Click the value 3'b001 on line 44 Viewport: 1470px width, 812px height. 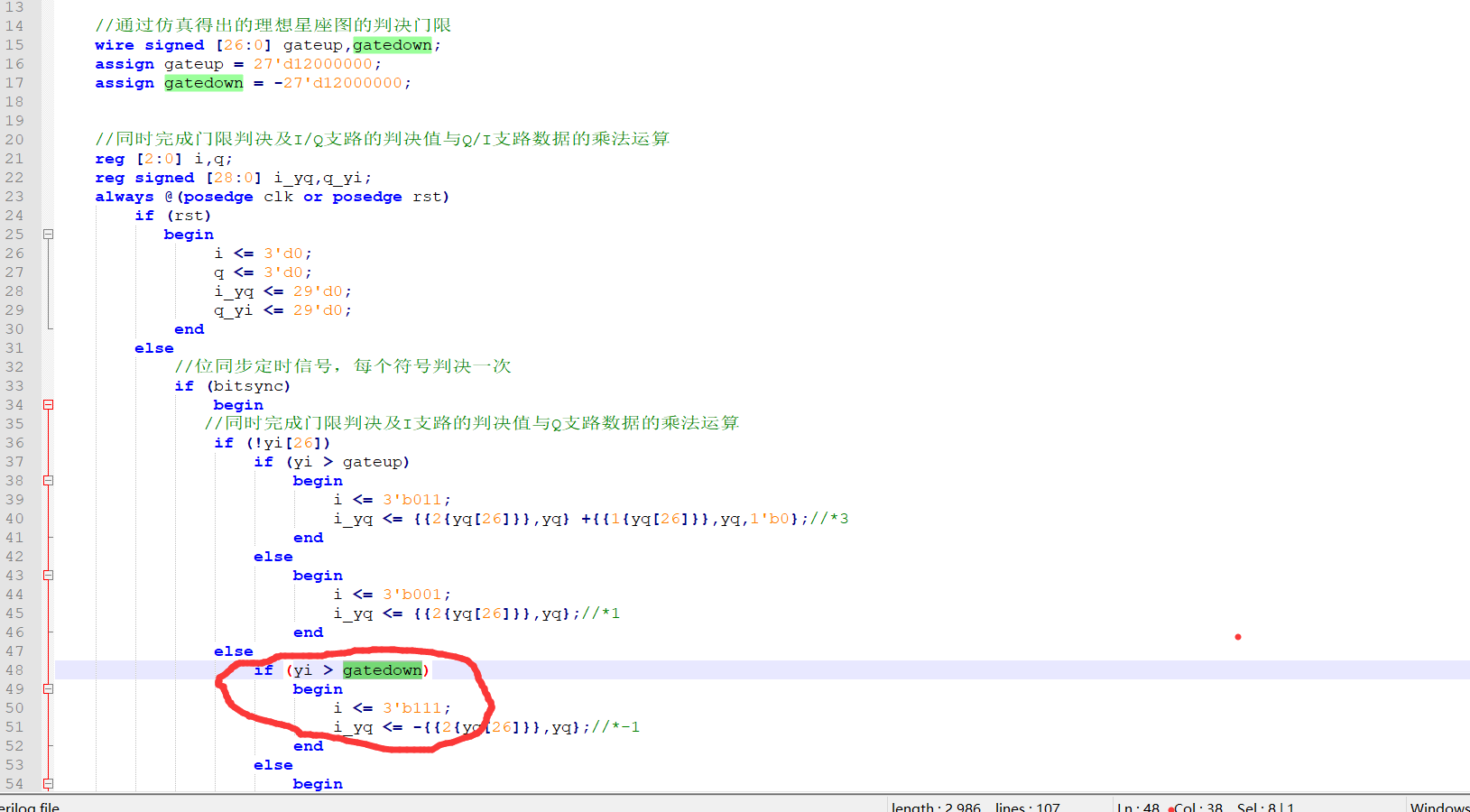click(412, 595)
